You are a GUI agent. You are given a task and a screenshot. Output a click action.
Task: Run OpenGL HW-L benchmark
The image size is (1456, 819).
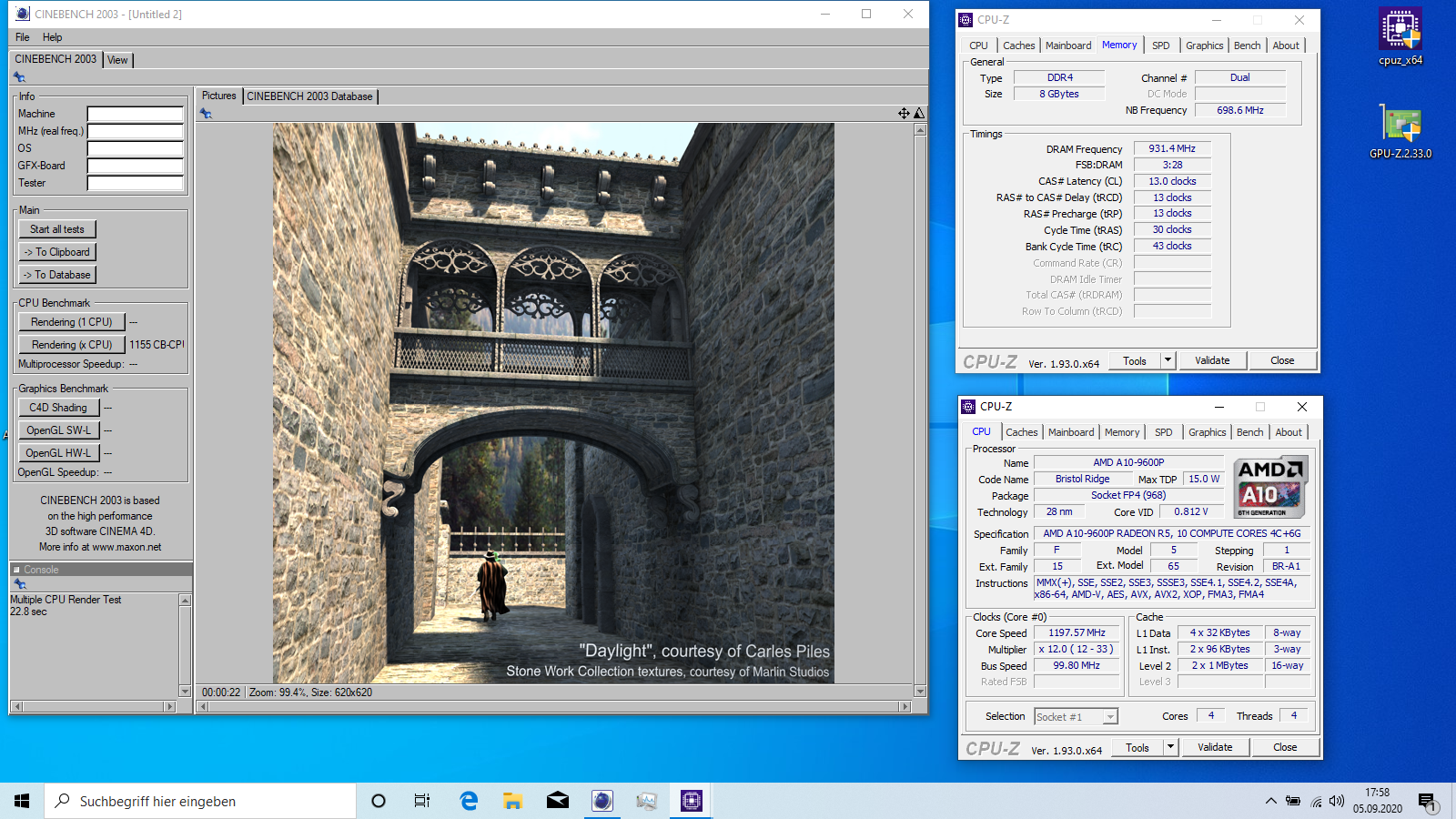click(x=58, y=453)
